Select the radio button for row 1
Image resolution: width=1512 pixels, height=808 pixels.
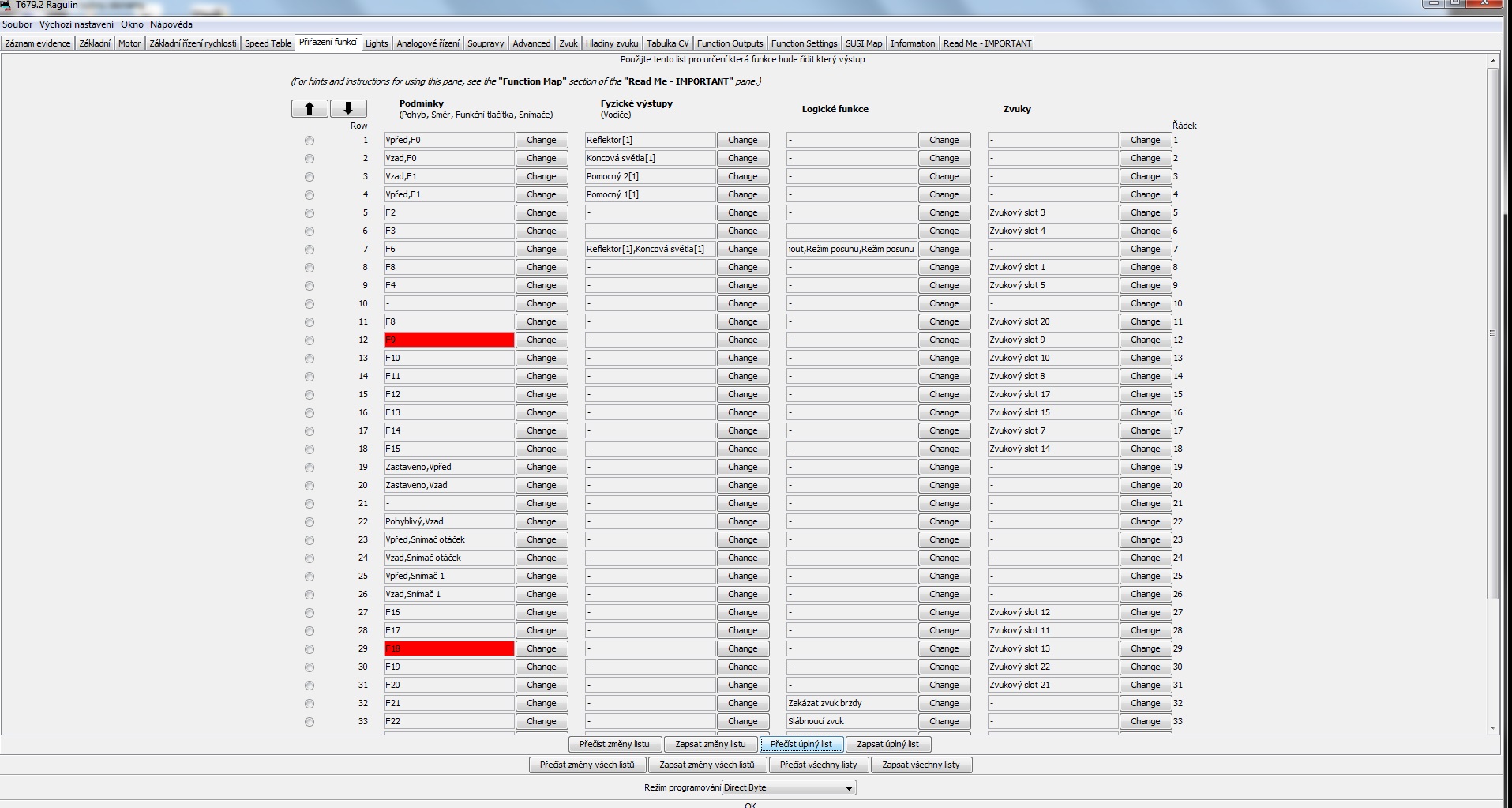click(310, 141)
